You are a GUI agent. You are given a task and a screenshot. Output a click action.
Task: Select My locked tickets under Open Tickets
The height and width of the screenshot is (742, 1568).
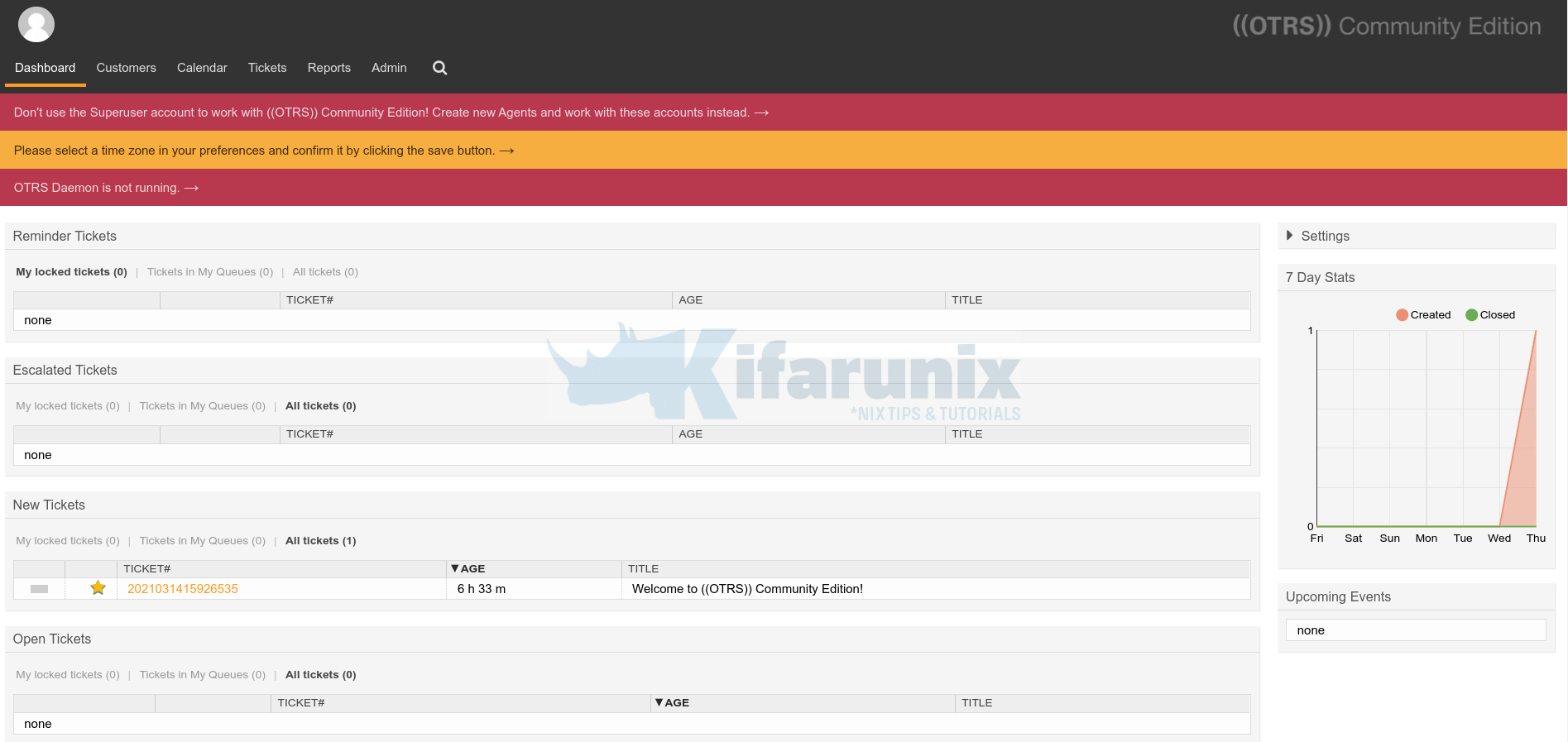click(68, 675)
